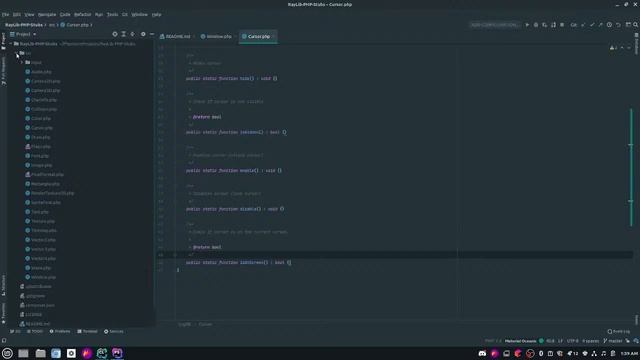Expand folded body of hide() function
This screenshot has height=360, width=640.
coord(275,78)
